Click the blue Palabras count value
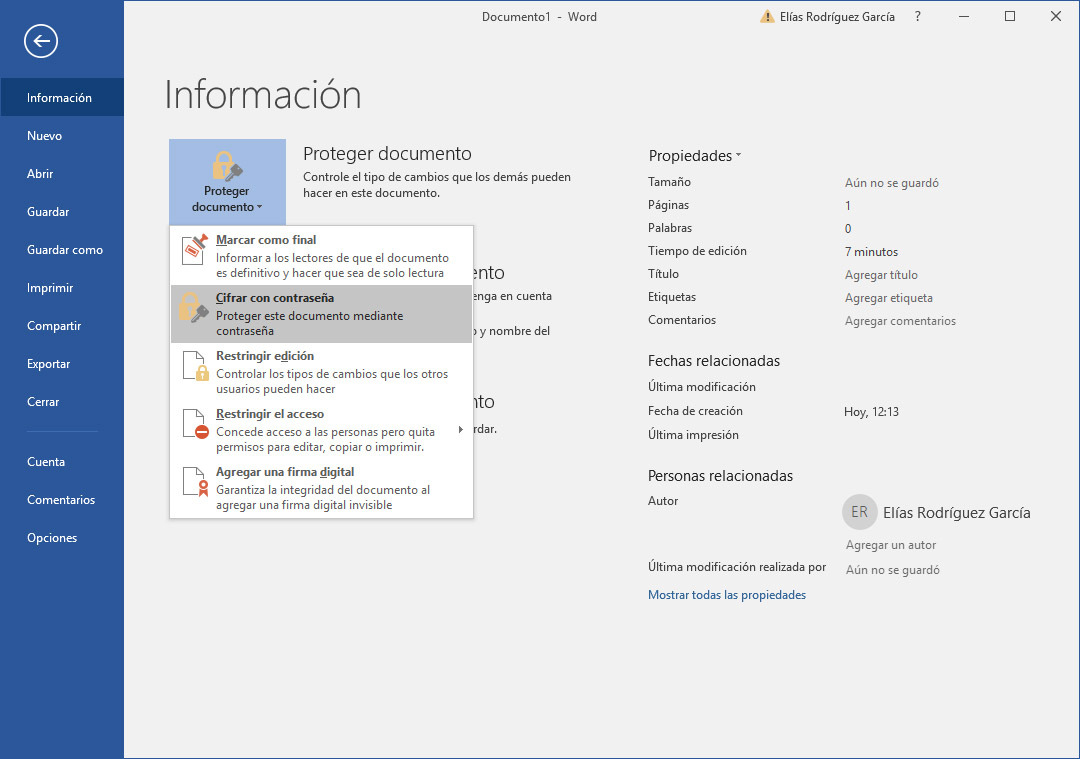The width and height of the screenshot is (1080, 759). [848, 228]
